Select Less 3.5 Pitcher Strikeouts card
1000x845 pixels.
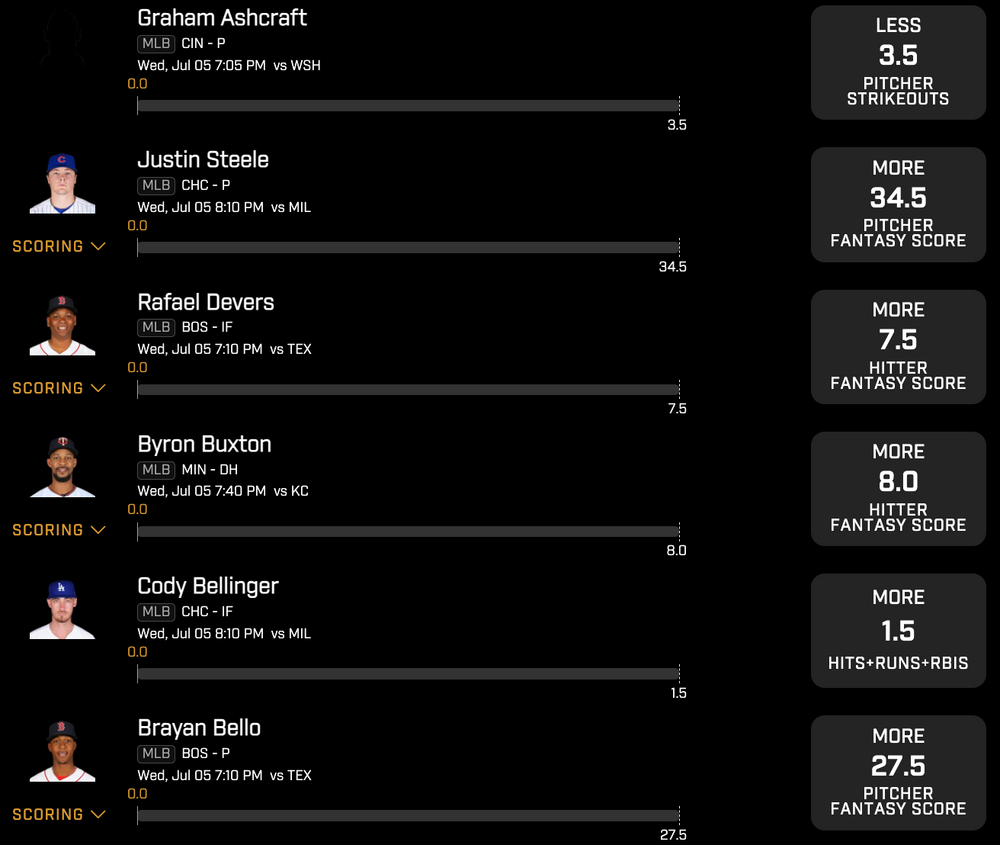tap(898, 62)
